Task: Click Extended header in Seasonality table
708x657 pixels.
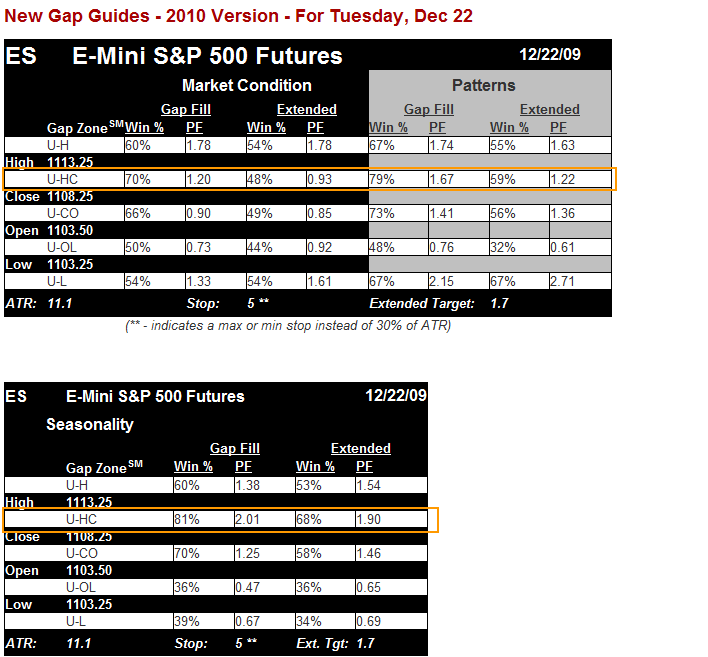Action: click(x=361, y=449)
